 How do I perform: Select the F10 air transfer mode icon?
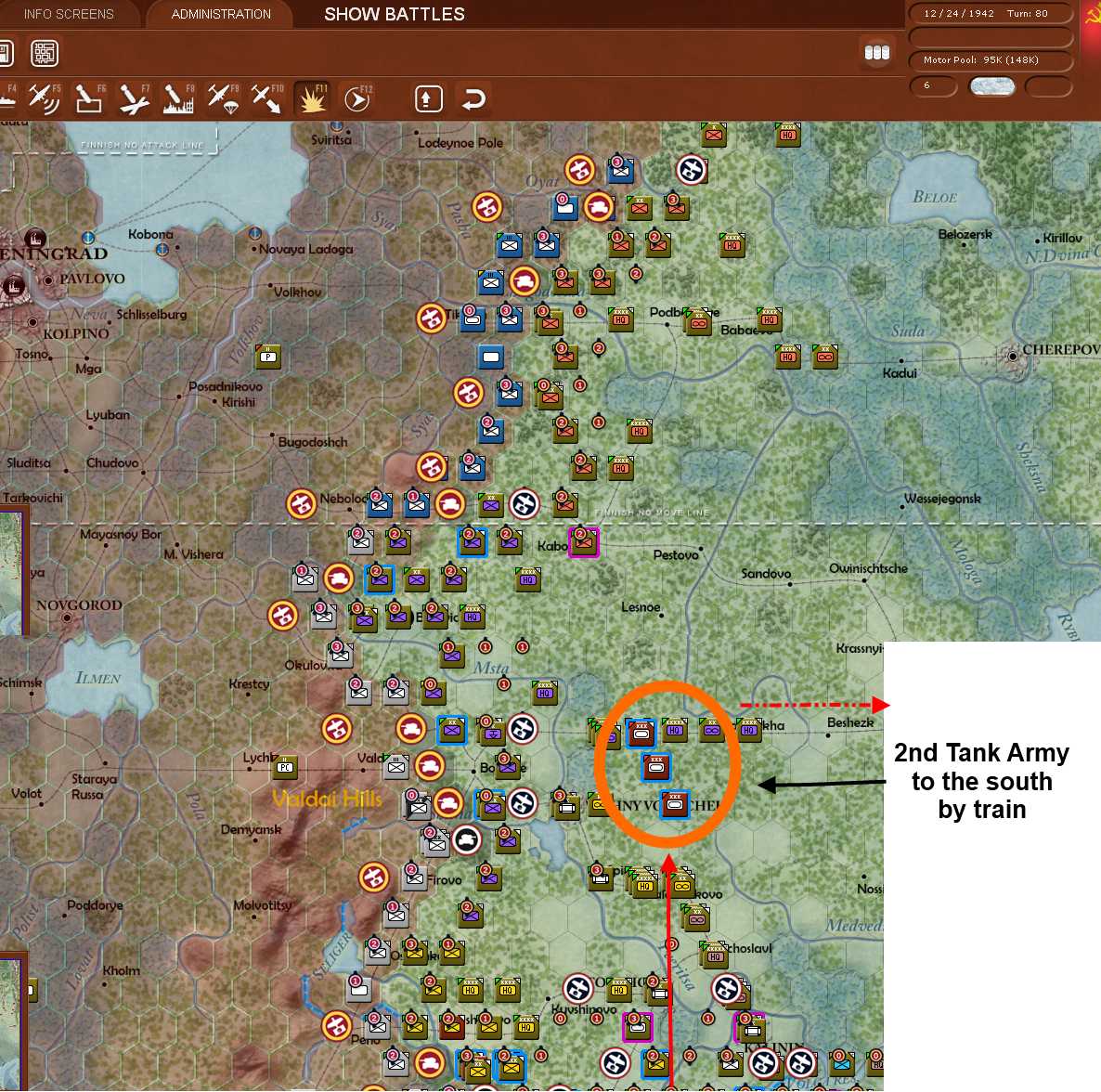click(266, 98)
